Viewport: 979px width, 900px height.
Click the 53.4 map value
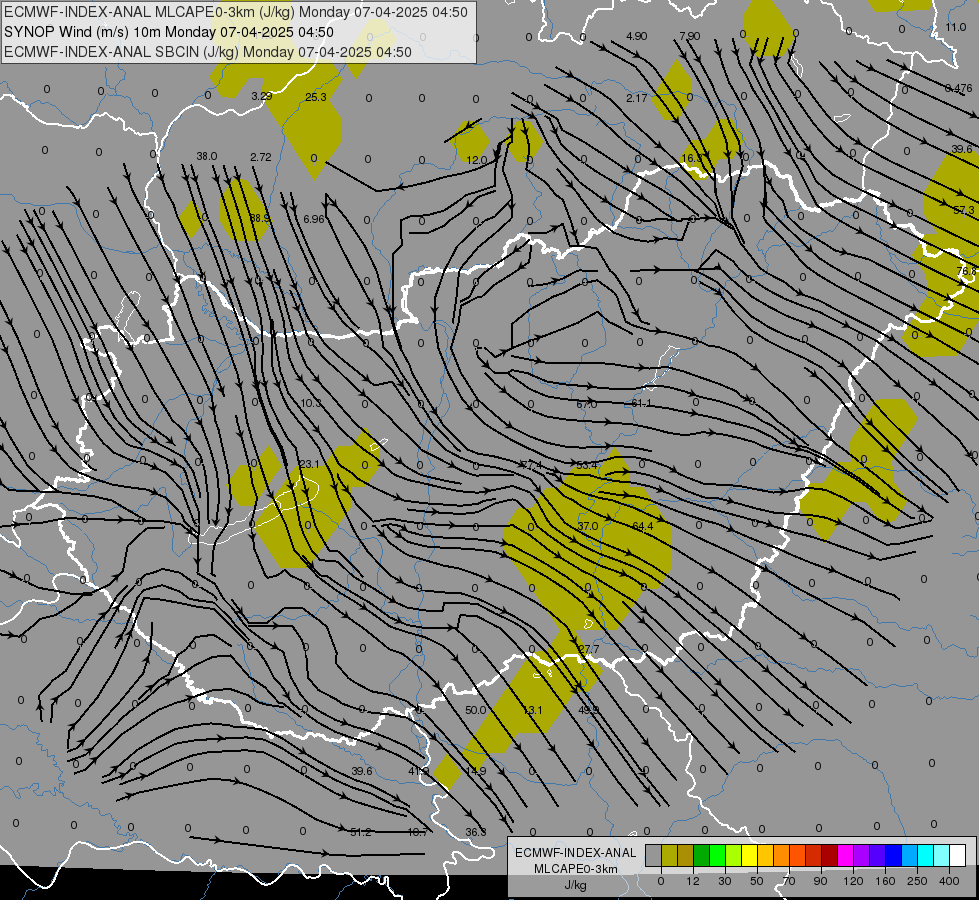pyautogui.click(x=587, y=465)
